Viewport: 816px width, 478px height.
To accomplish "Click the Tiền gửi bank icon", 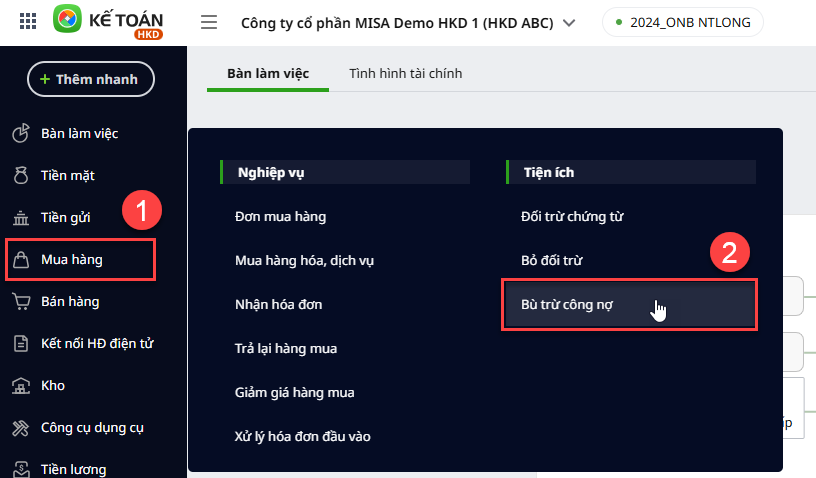I will [x=20, y=218].
